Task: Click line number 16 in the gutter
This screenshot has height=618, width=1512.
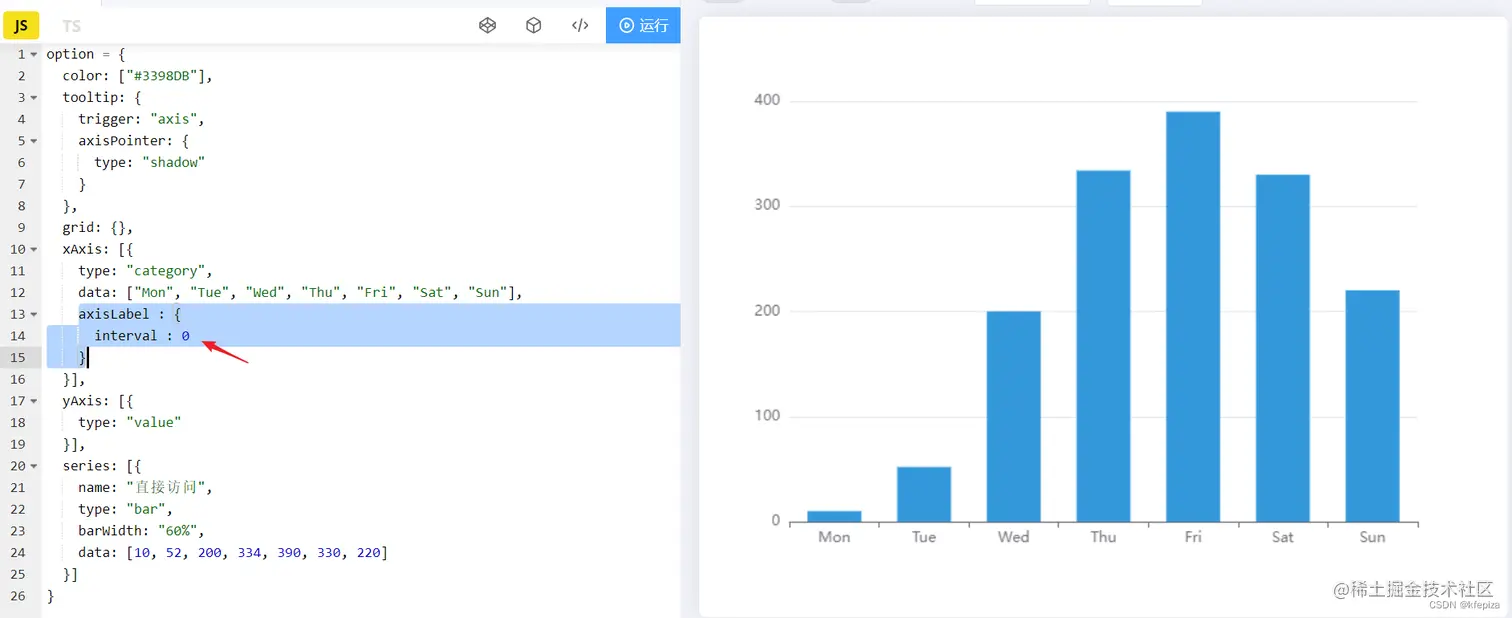Action: [x=18, y=379]
